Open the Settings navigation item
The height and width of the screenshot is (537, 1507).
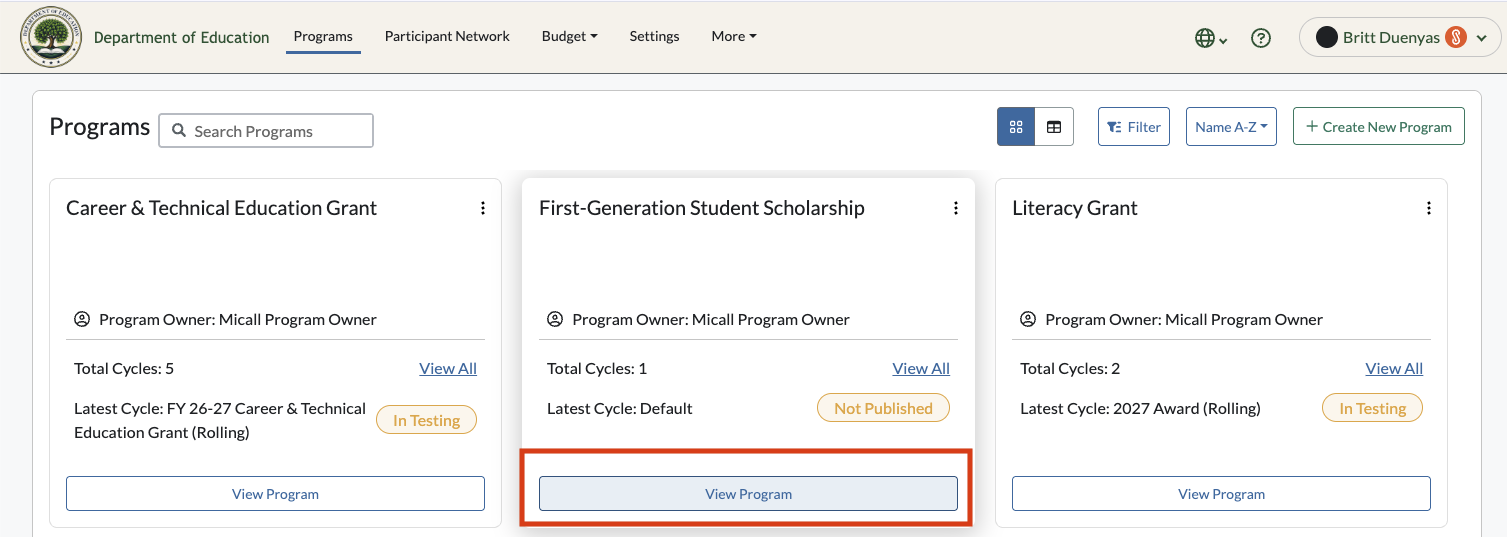(654, 36)
